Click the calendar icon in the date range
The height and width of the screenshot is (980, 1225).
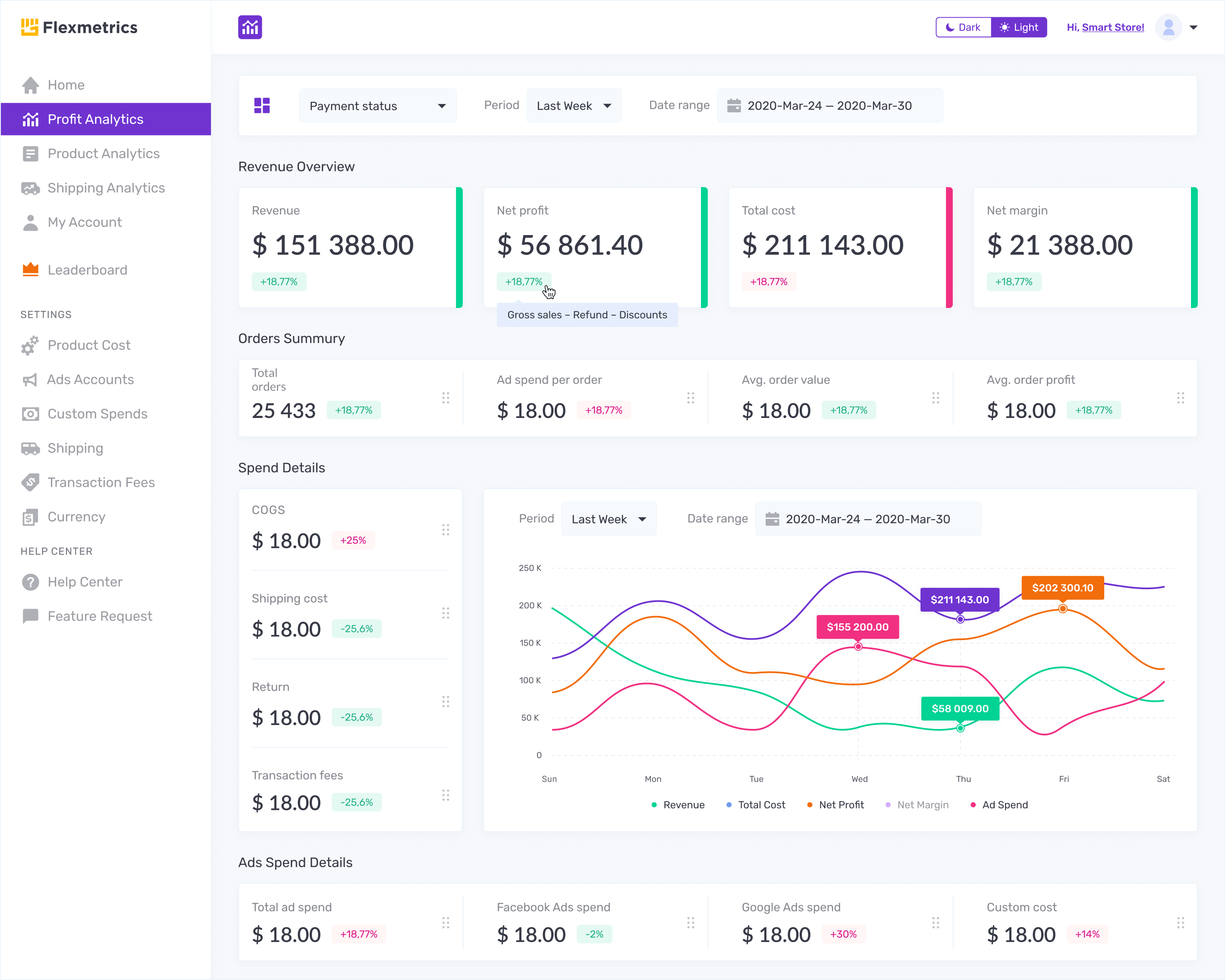click(735, 105)
